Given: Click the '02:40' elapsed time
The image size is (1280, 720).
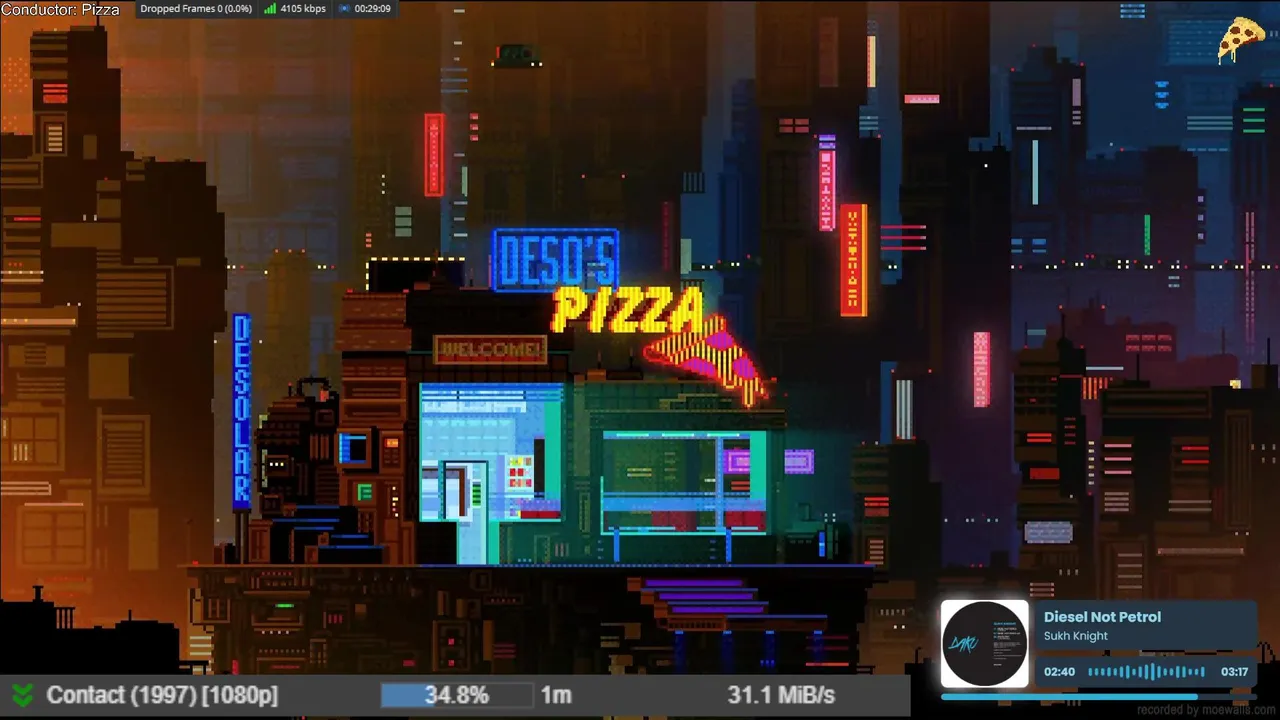Looking at the screenshot, I should [x=1059, y=672].
